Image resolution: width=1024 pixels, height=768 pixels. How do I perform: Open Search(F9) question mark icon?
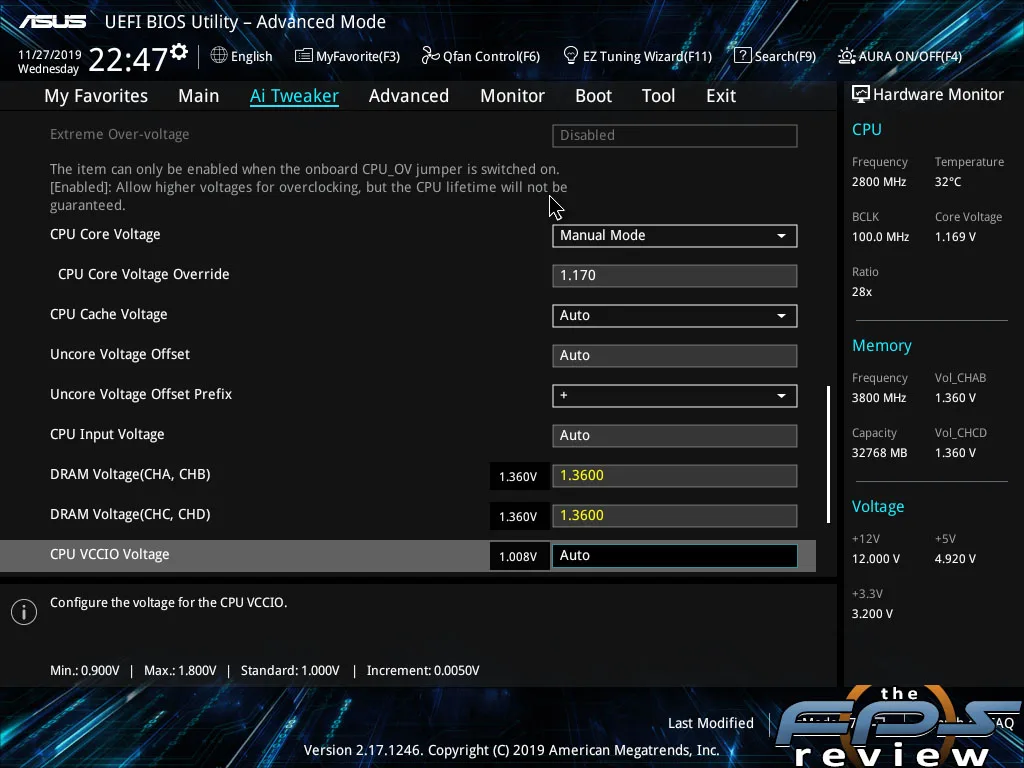click(742, 56)
